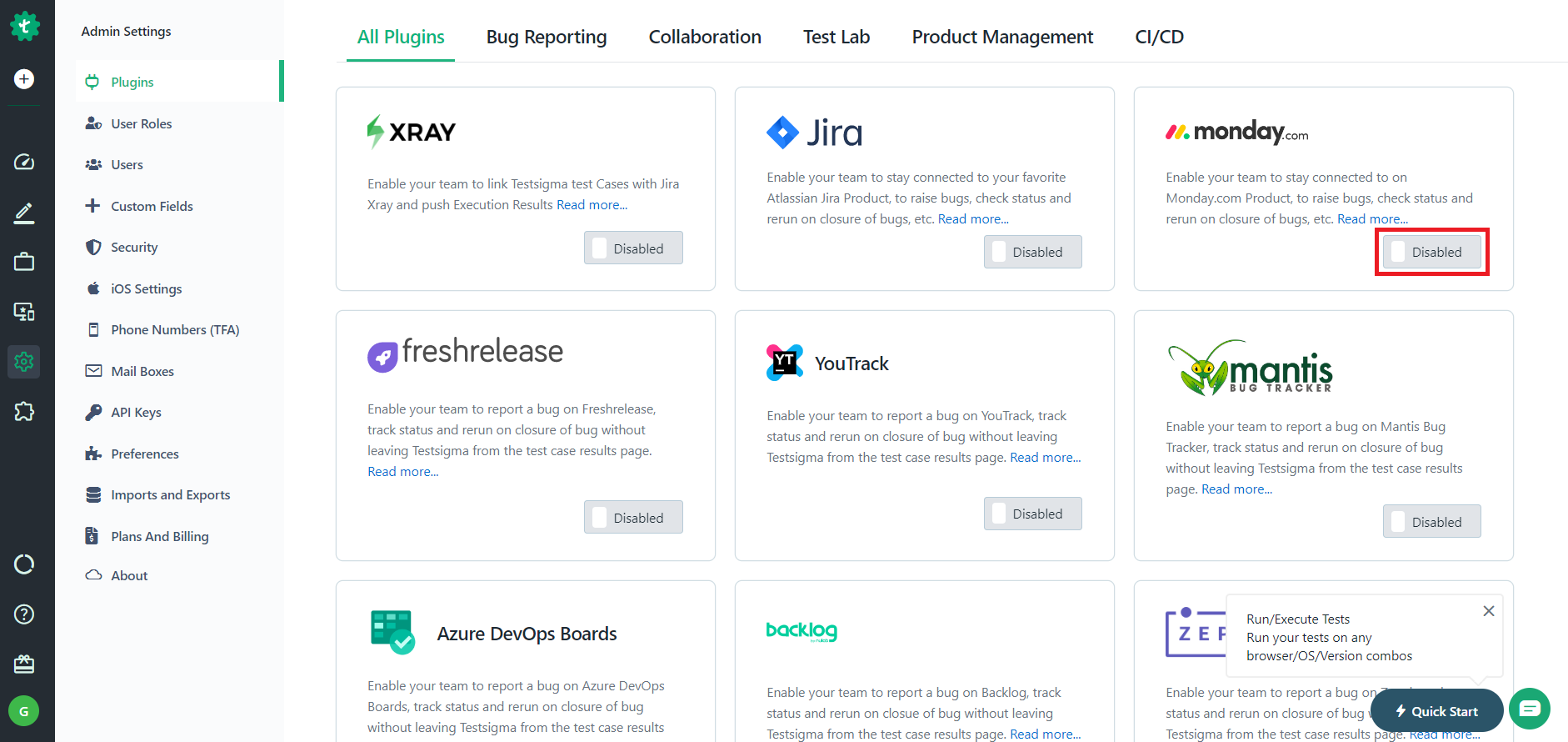Click Read more link for Mantis

click(x=1236, y=489)
